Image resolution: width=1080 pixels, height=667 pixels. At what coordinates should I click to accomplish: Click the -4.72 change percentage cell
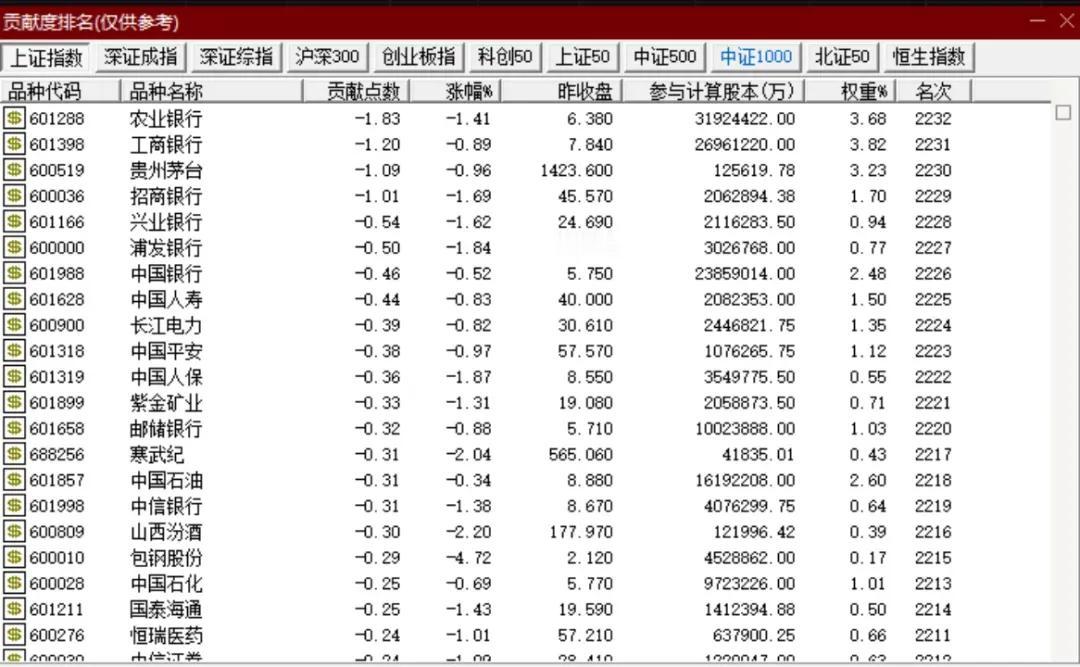point(468,557)
